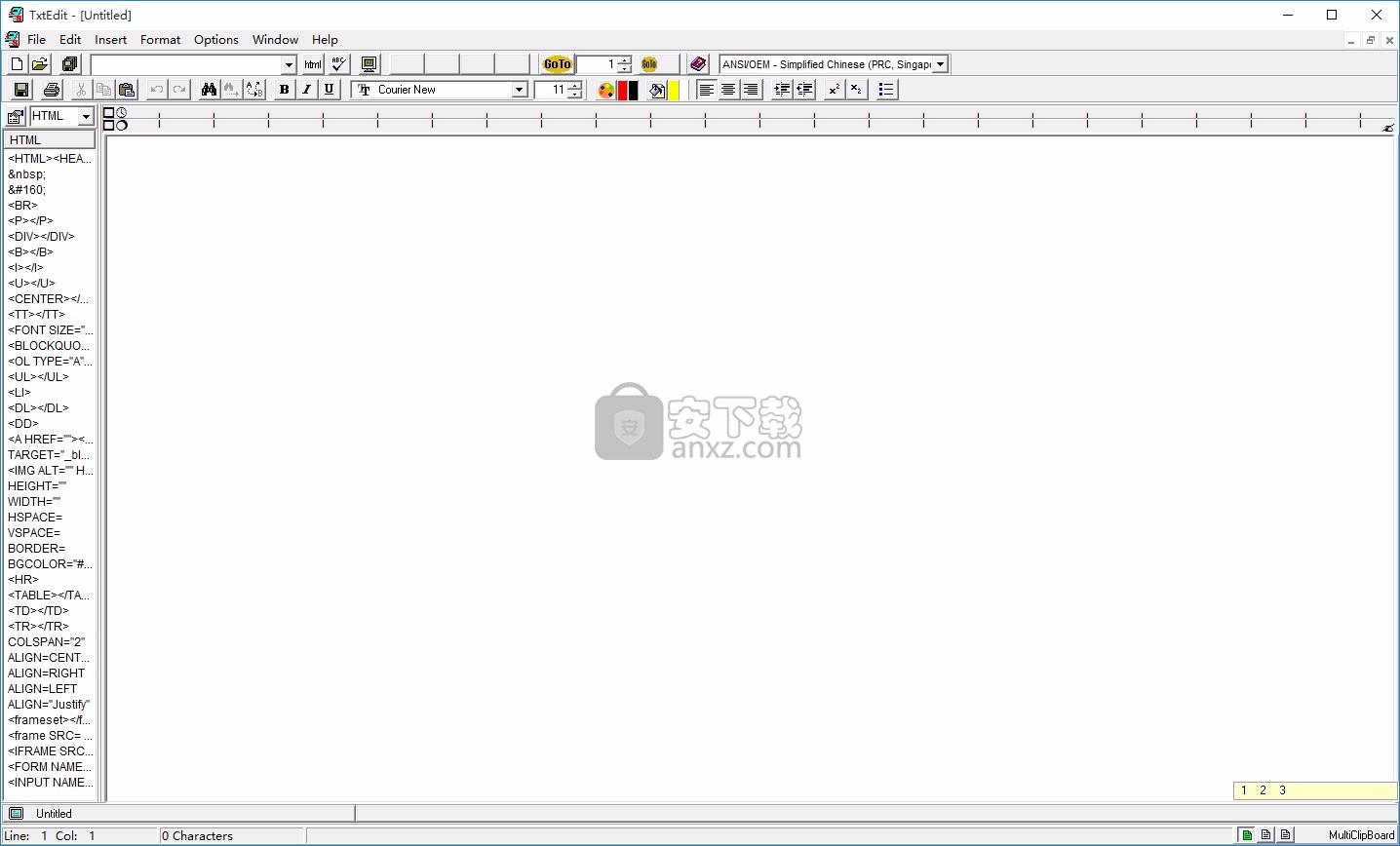Click the green monitor preview icon
This screenshot has height=846, width=1400.
pyautogui.click(x=369, y=64)
